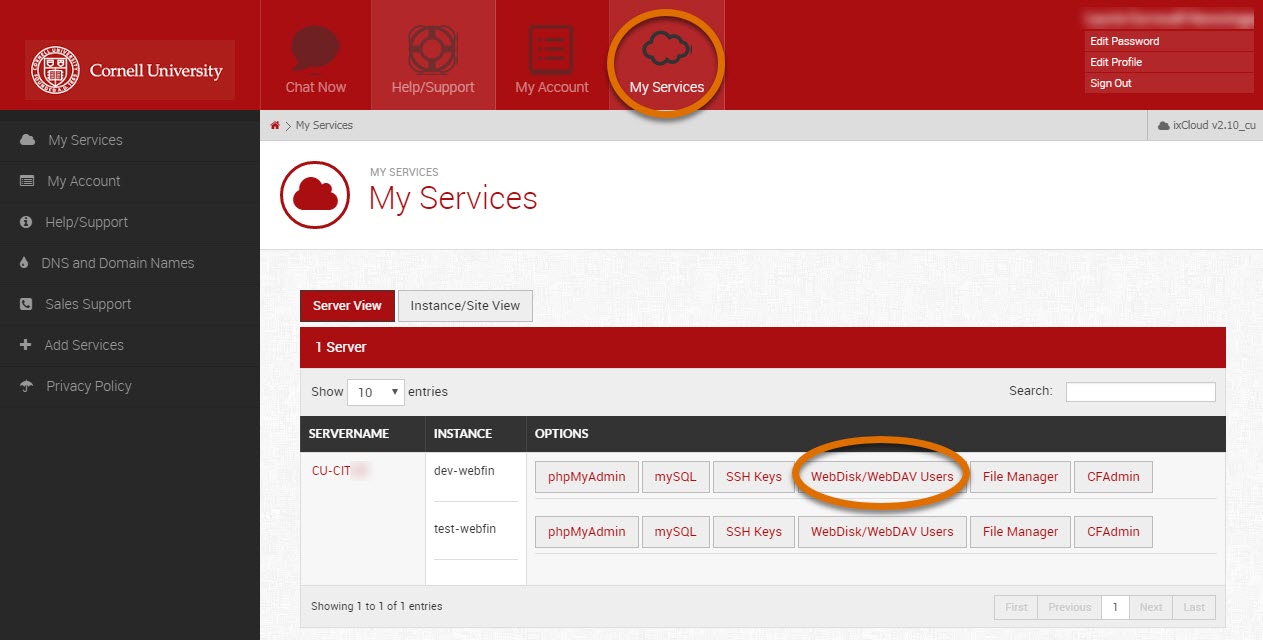Viewport: 1263px width, 640px height.
Task: Click the First pagination button
Action: click(x=1016, y=607)
